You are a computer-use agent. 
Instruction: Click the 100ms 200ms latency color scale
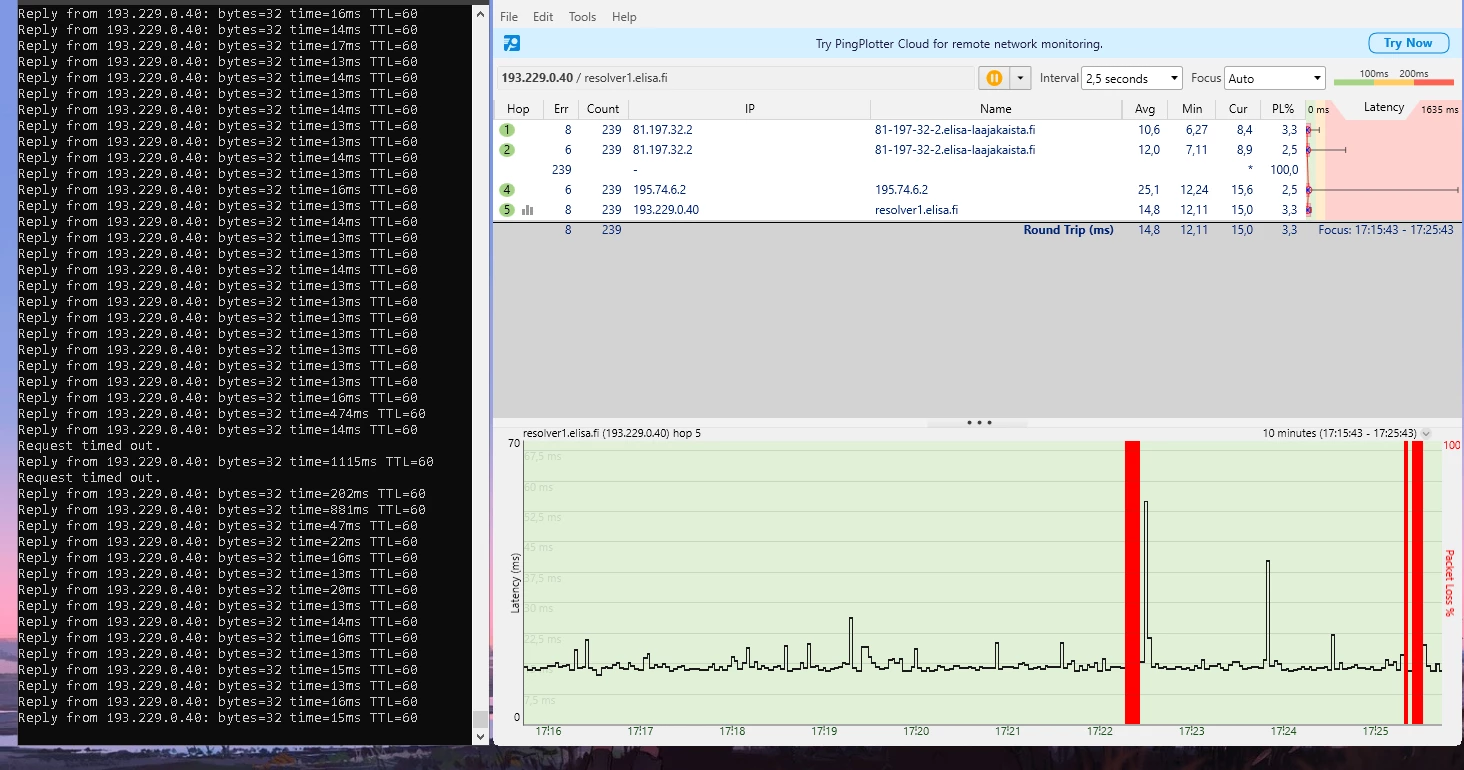pos(1393,78)
